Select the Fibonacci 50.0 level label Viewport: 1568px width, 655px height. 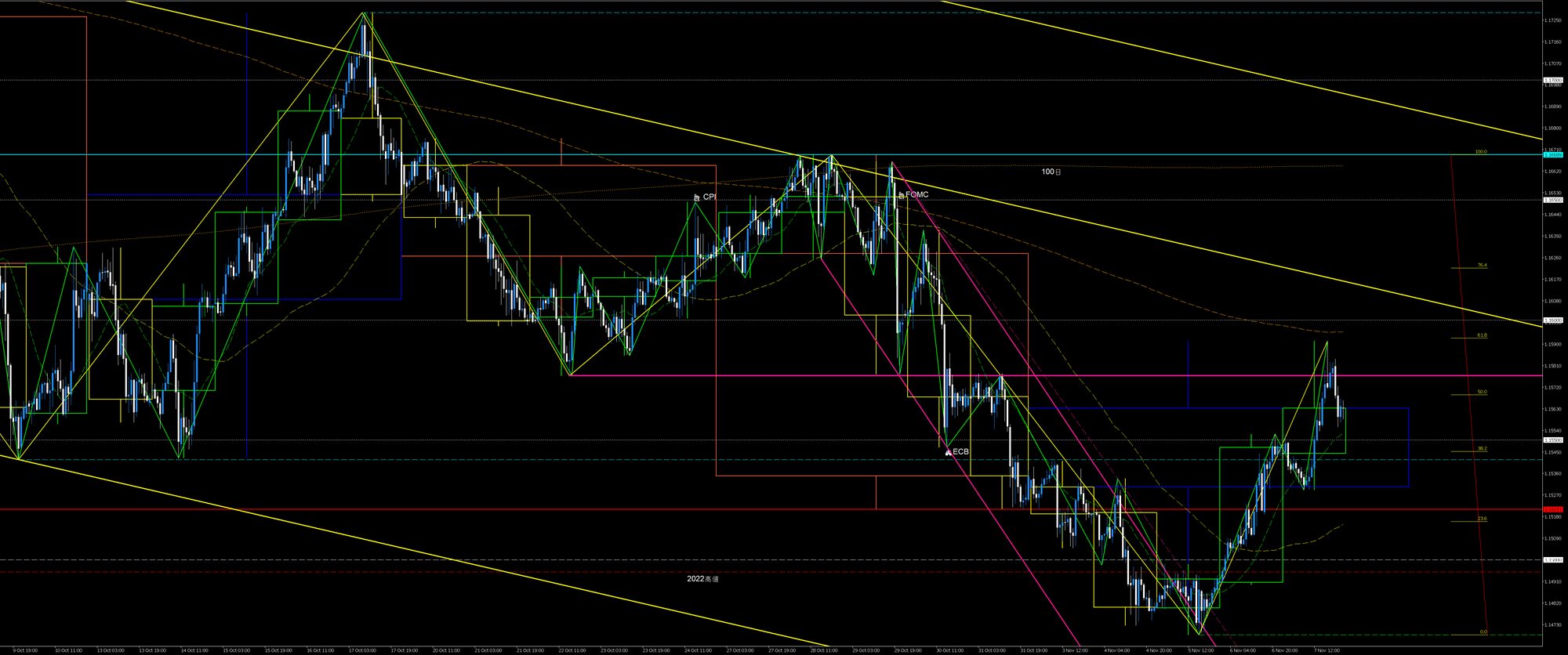(1482, 392)
